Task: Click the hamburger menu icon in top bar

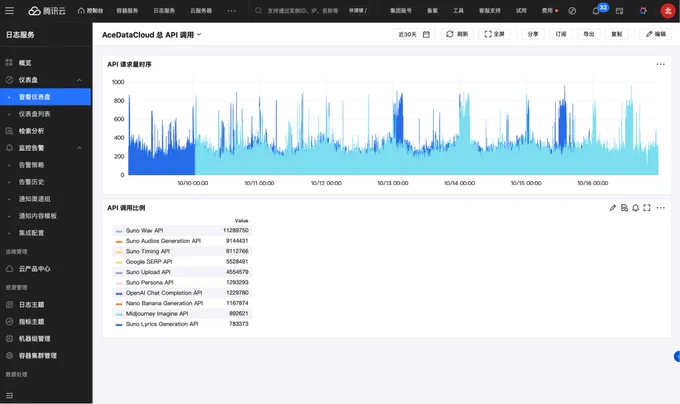Action: (x=11, y=10)
